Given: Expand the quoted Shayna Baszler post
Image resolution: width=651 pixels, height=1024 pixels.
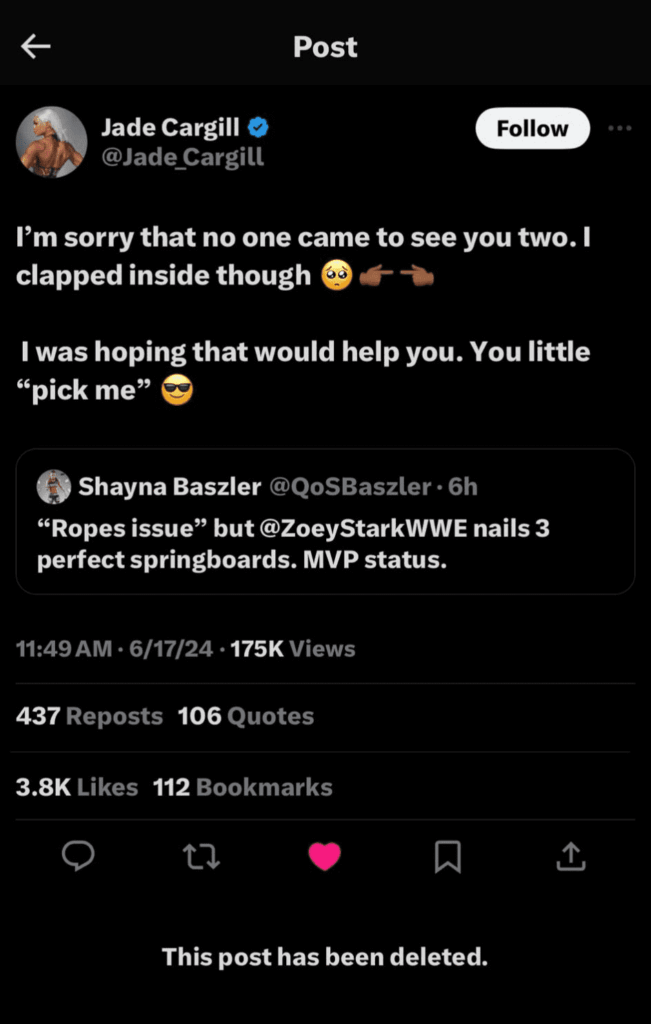Looking at the screenshot, I should point(325,525).
